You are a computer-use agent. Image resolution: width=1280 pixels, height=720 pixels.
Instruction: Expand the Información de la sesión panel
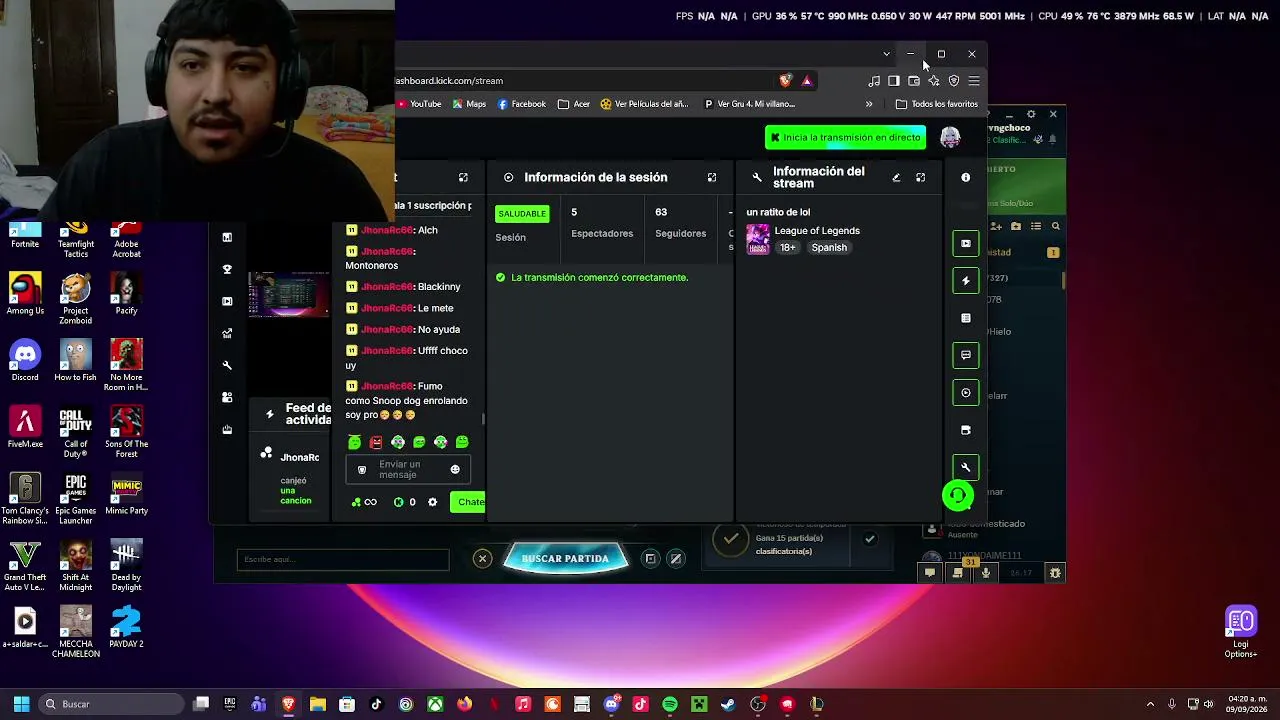[712, 178]
